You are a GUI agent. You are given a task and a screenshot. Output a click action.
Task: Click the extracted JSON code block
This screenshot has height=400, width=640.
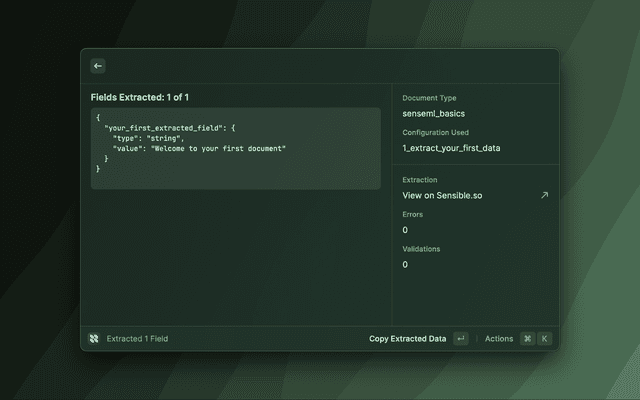coord(235,148)
